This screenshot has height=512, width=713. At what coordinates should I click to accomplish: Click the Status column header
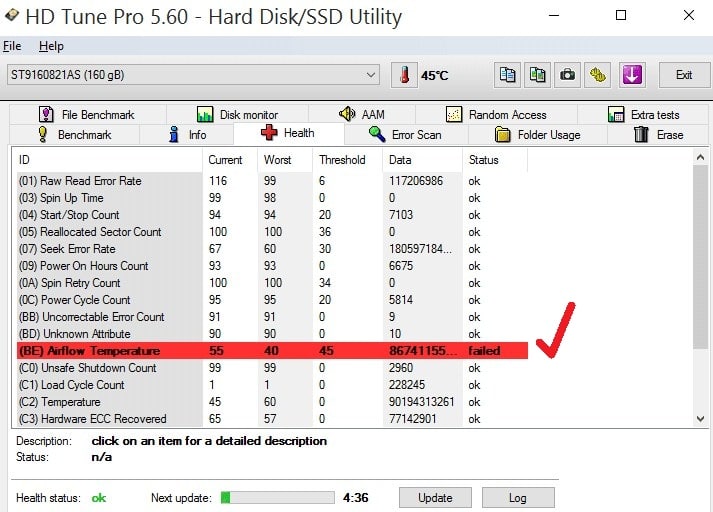click(495, 160)
